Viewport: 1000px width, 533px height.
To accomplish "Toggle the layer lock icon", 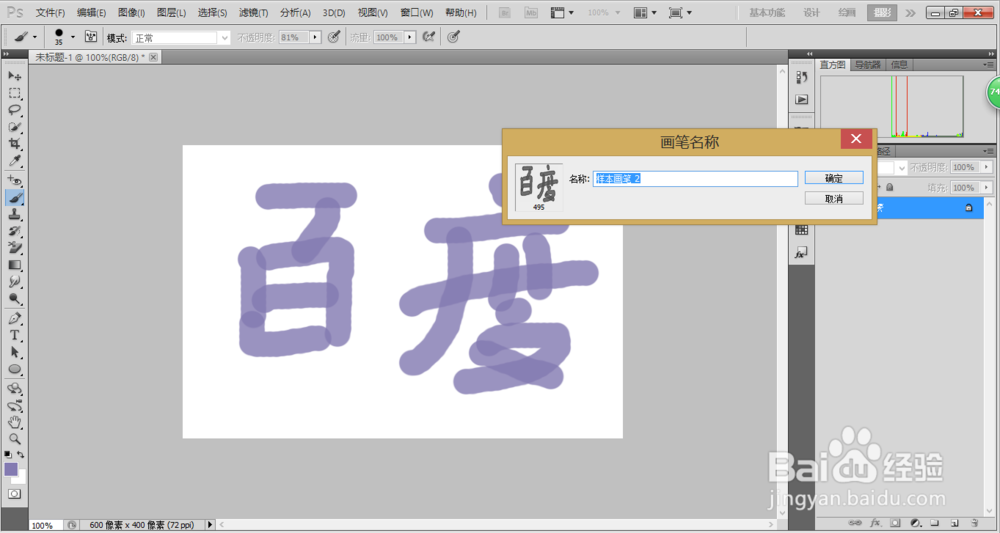I will click(x=969, y=208).
